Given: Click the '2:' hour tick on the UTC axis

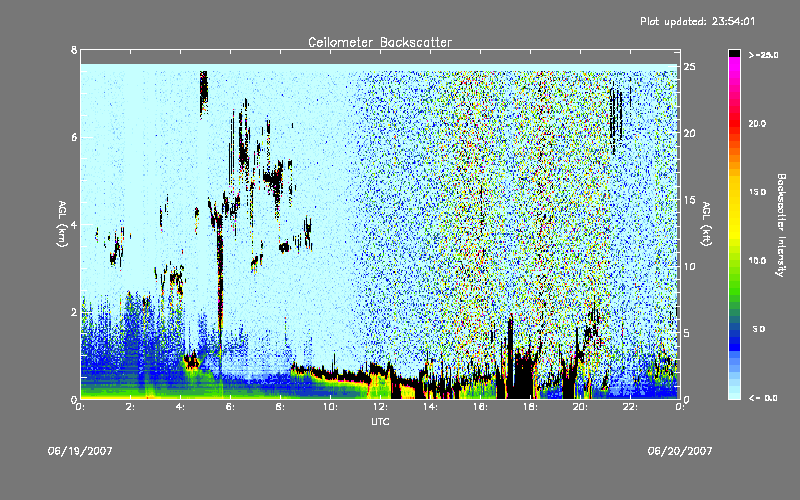Looking at the screenshot, I should point(131,407).
